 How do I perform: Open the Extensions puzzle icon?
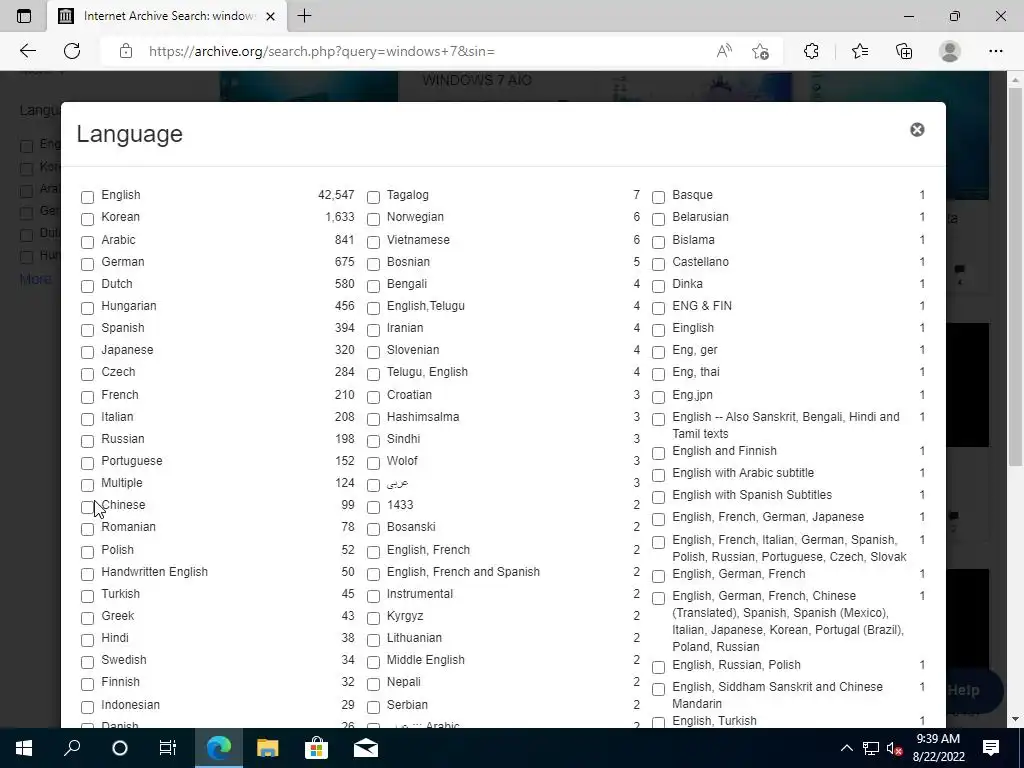point(810,51)
